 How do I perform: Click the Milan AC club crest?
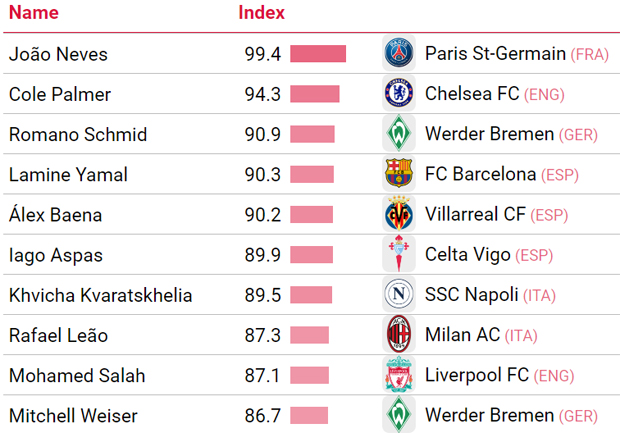[x=399, y=335]
